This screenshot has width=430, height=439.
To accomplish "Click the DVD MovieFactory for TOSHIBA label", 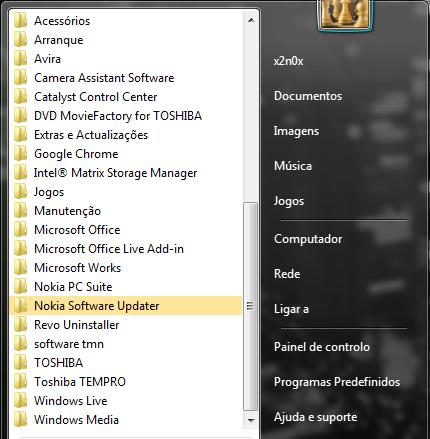I will pos(118,116).
